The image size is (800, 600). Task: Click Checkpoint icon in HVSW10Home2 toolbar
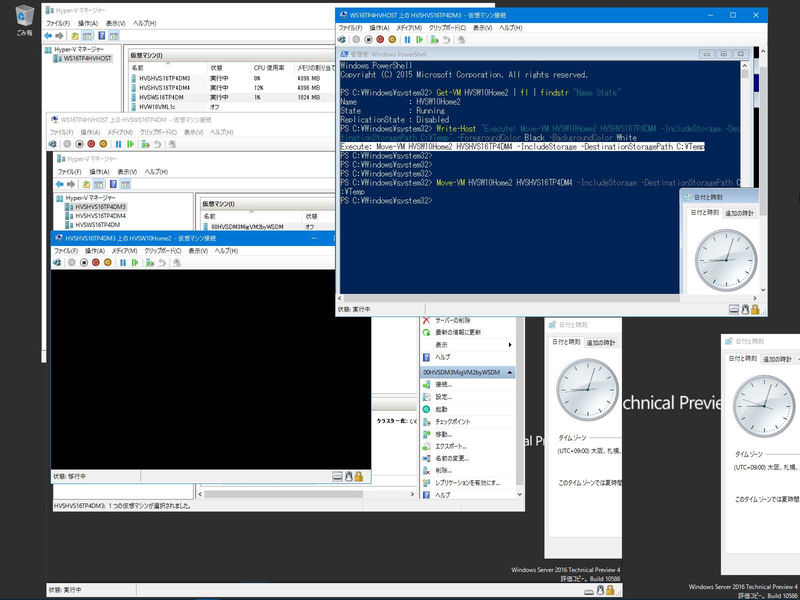point(149,262)
